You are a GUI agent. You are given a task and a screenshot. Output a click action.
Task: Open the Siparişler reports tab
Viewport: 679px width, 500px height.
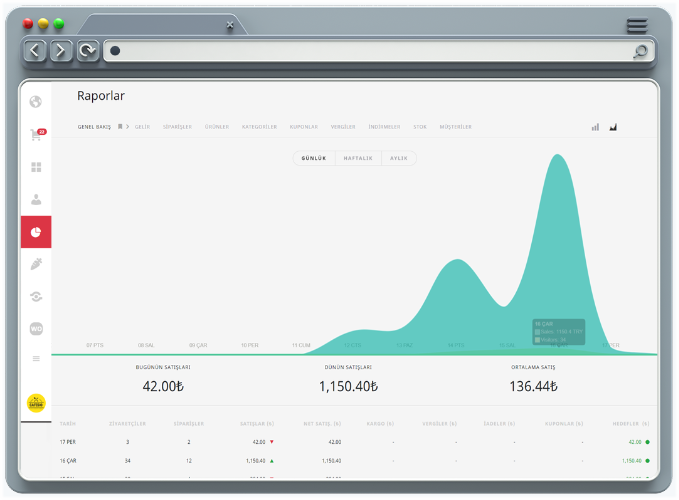tap(177, 127)
